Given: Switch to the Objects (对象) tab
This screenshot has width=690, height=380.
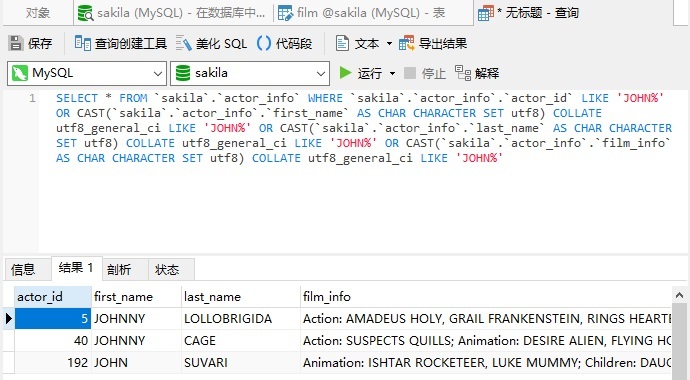Looking at the screenshot, I should (37, 13).
